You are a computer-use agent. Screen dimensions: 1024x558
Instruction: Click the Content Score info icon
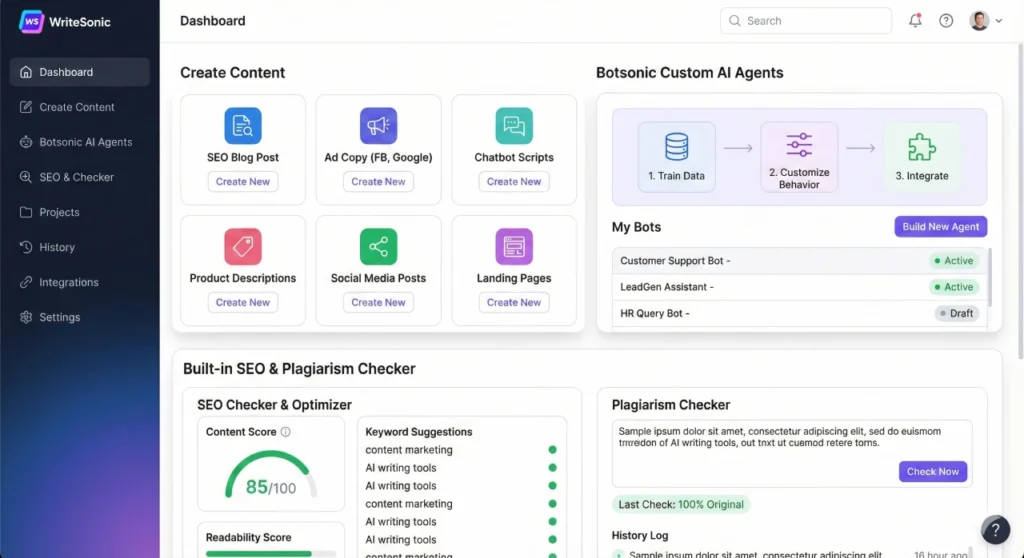(x=285, y=432)
